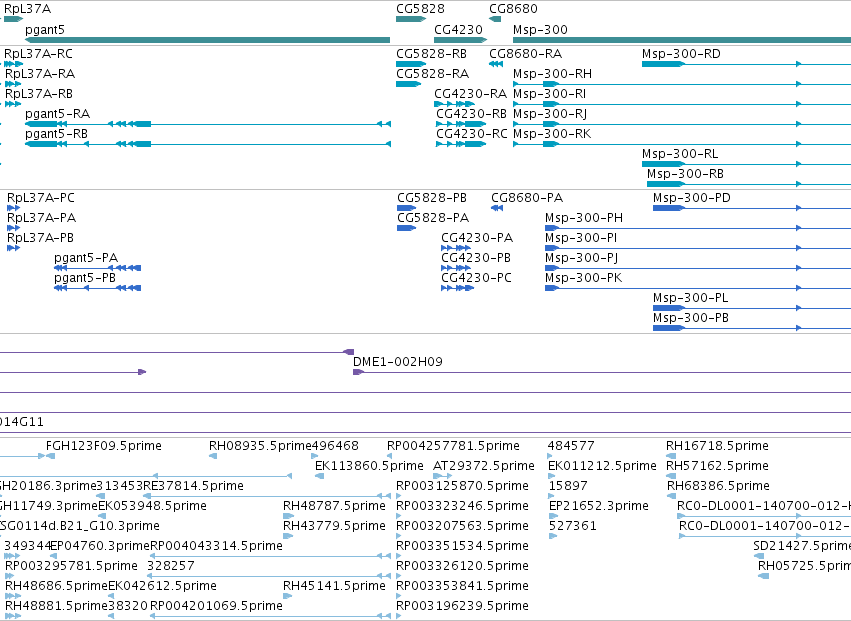Screen dimensions: 851x621
Task: Click protein label RpL37A-PC
Action: point(41,198)
